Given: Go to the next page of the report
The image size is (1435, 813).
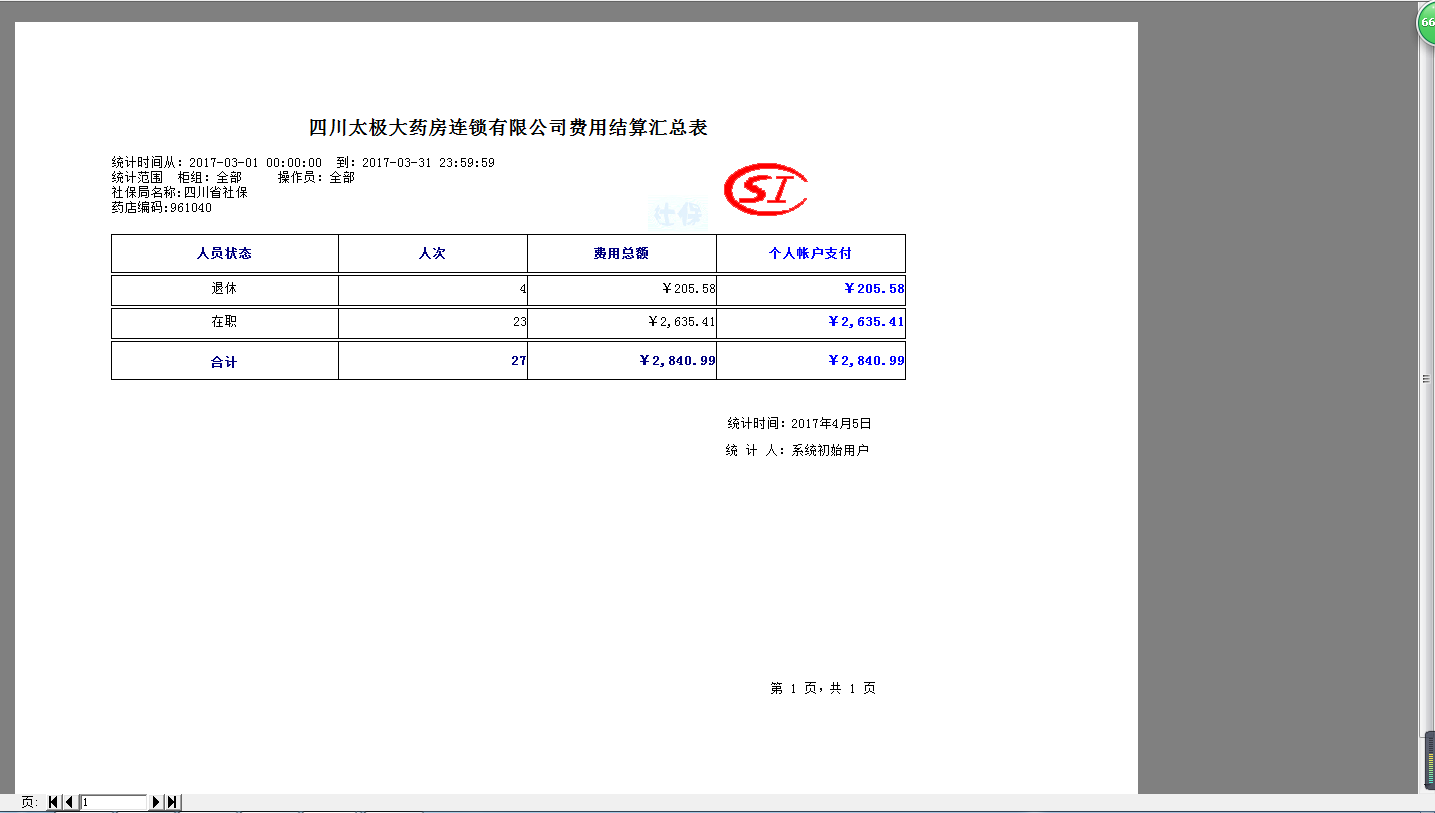Looking at the screenshot, I should pyautogui.click(x=156, y=802).
